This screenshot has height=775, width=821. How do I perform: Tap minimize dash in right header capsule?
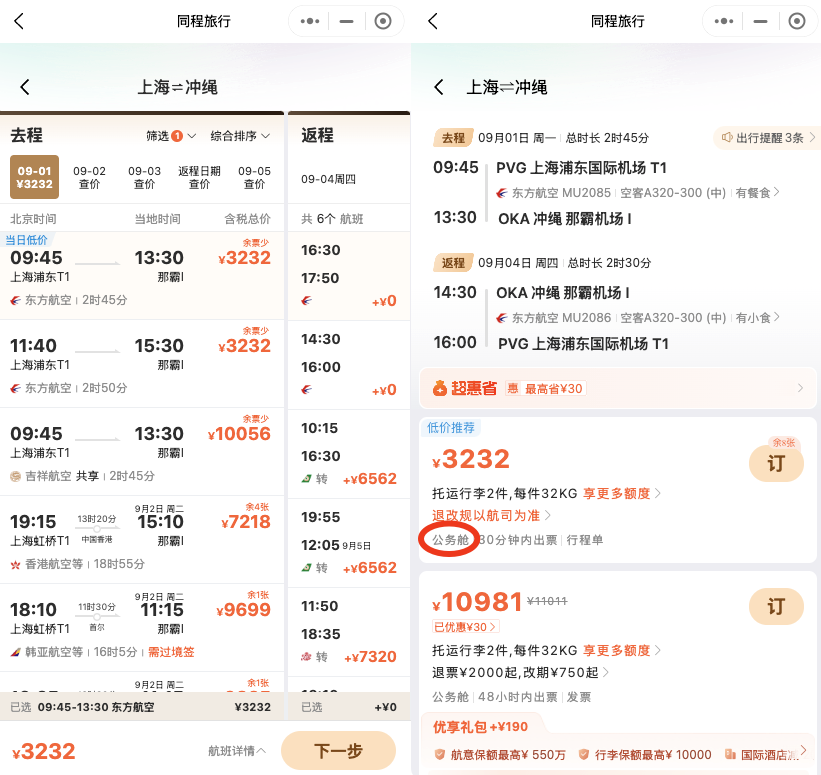(760, 21)
